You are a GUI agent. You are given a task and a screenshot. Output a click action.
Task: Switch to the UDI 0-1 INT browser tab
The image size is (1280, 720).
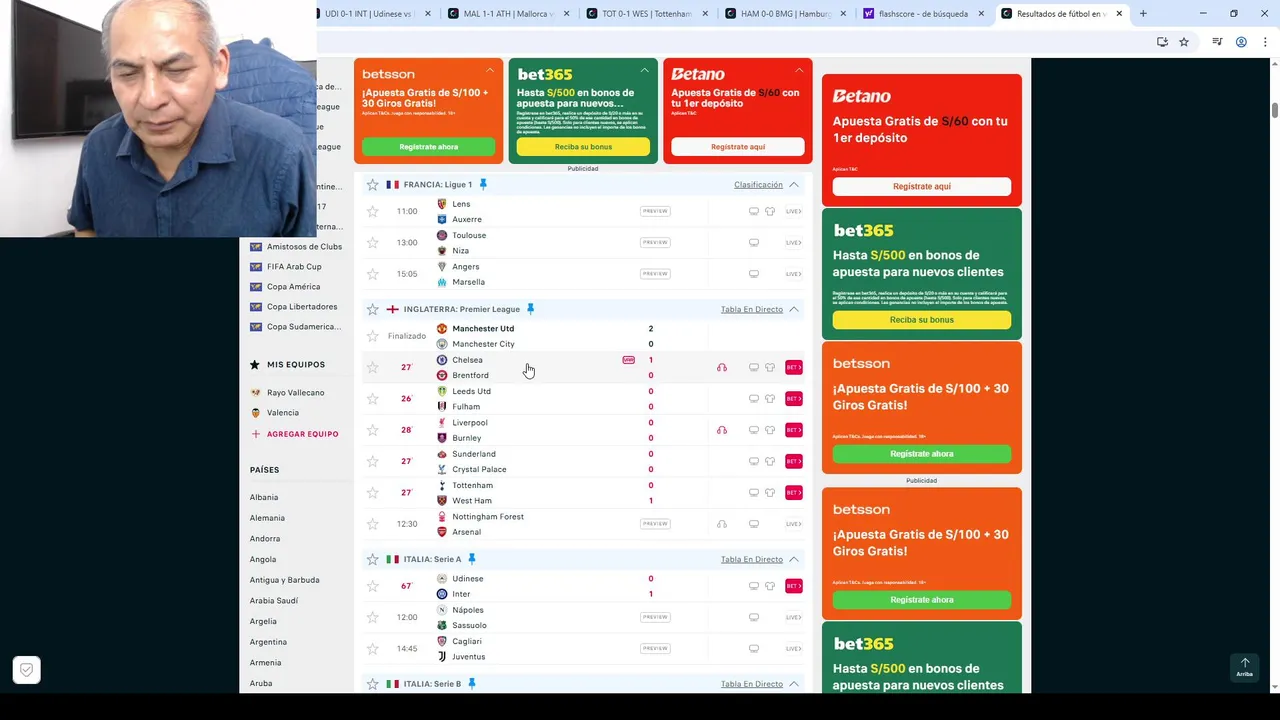[x=370, y=14]
